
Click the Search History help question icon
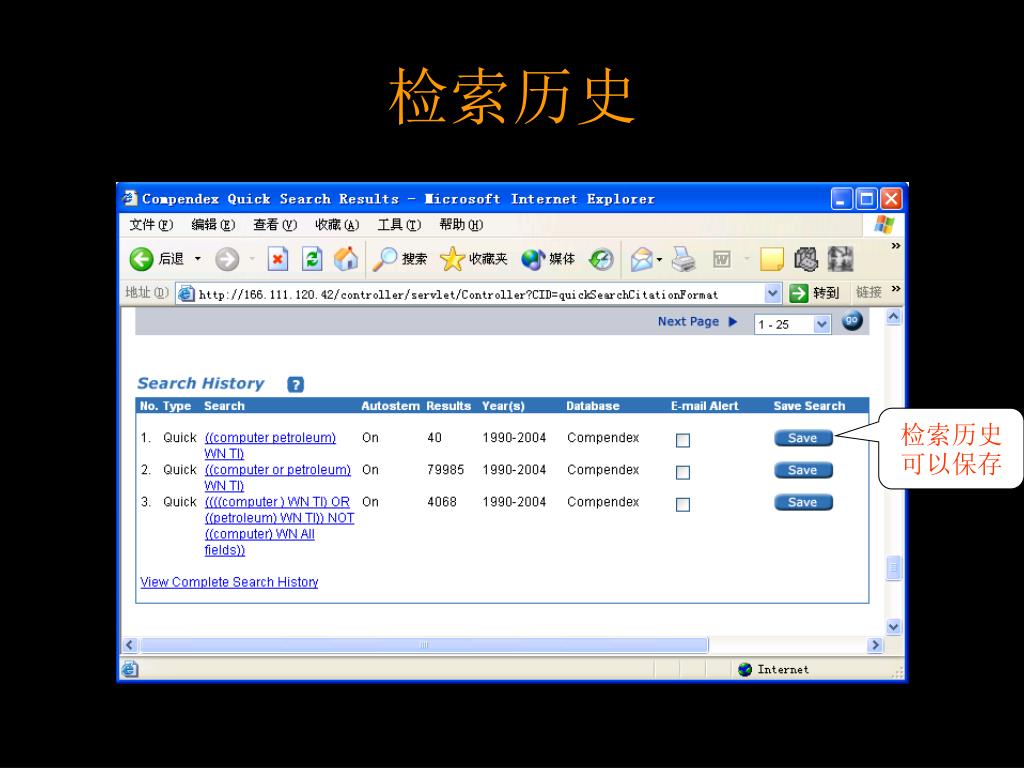coord(295,385)
